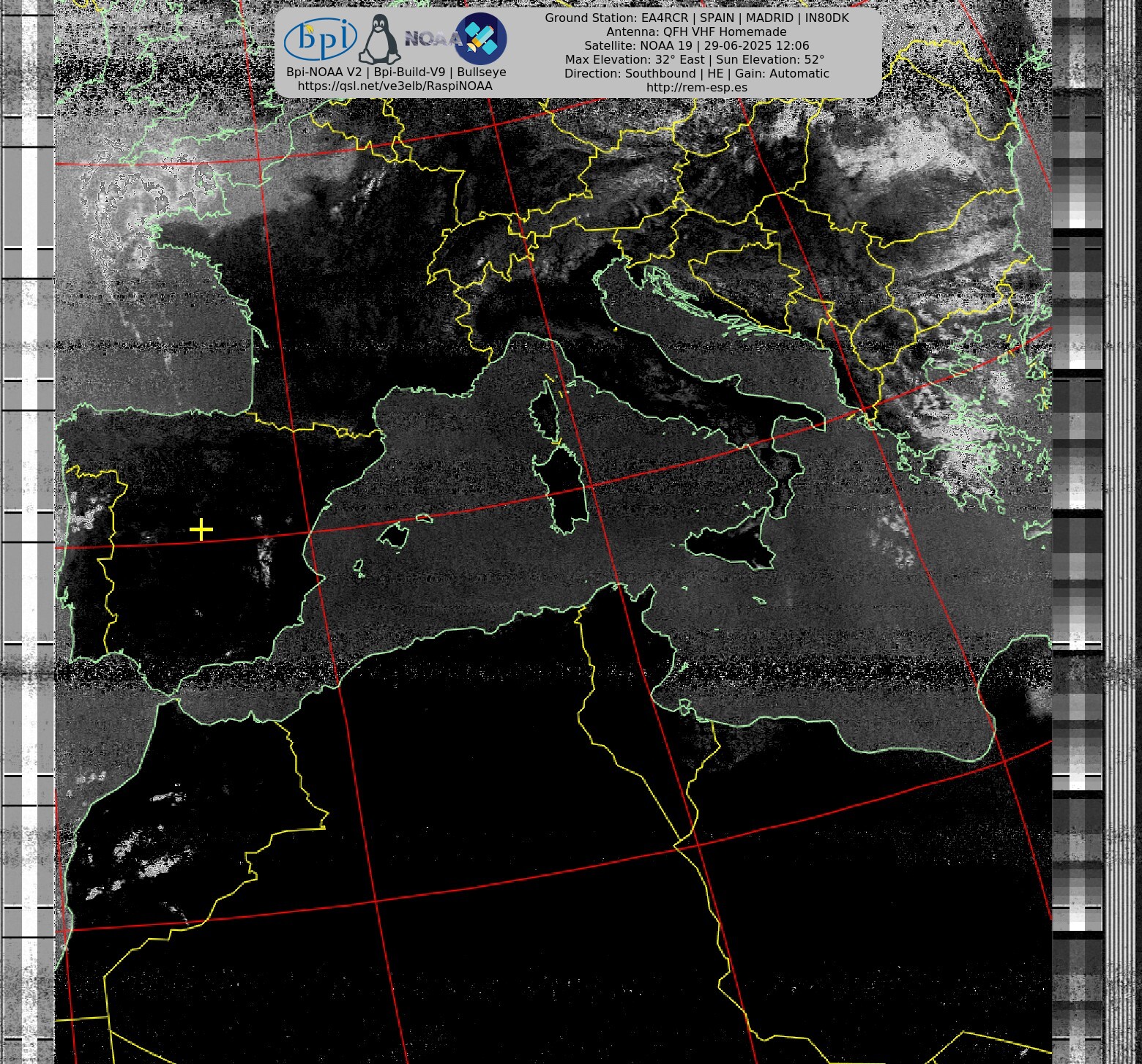This screenshot has width=1142, height=1064.
Task: Select the 'Max Elevation: 32° East' line
Action: [695, 60]
